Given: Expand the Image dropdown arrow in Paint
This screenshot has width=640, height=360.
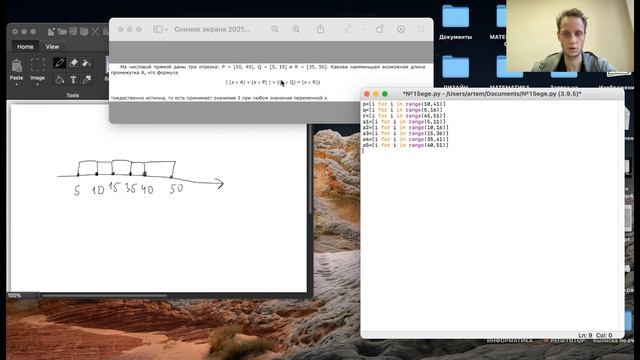Looking at the screenshot, I should click(x=38, y=84).
